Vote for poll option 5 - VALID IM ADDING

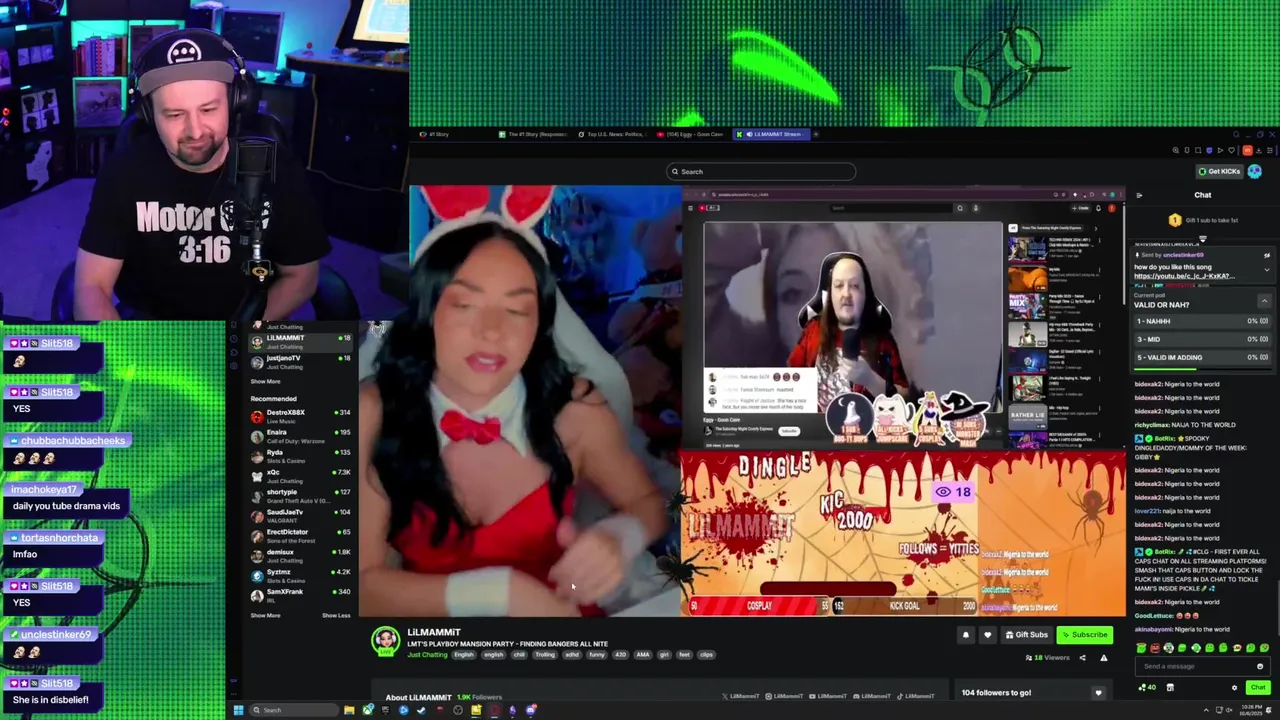(x=1202, y=357)
